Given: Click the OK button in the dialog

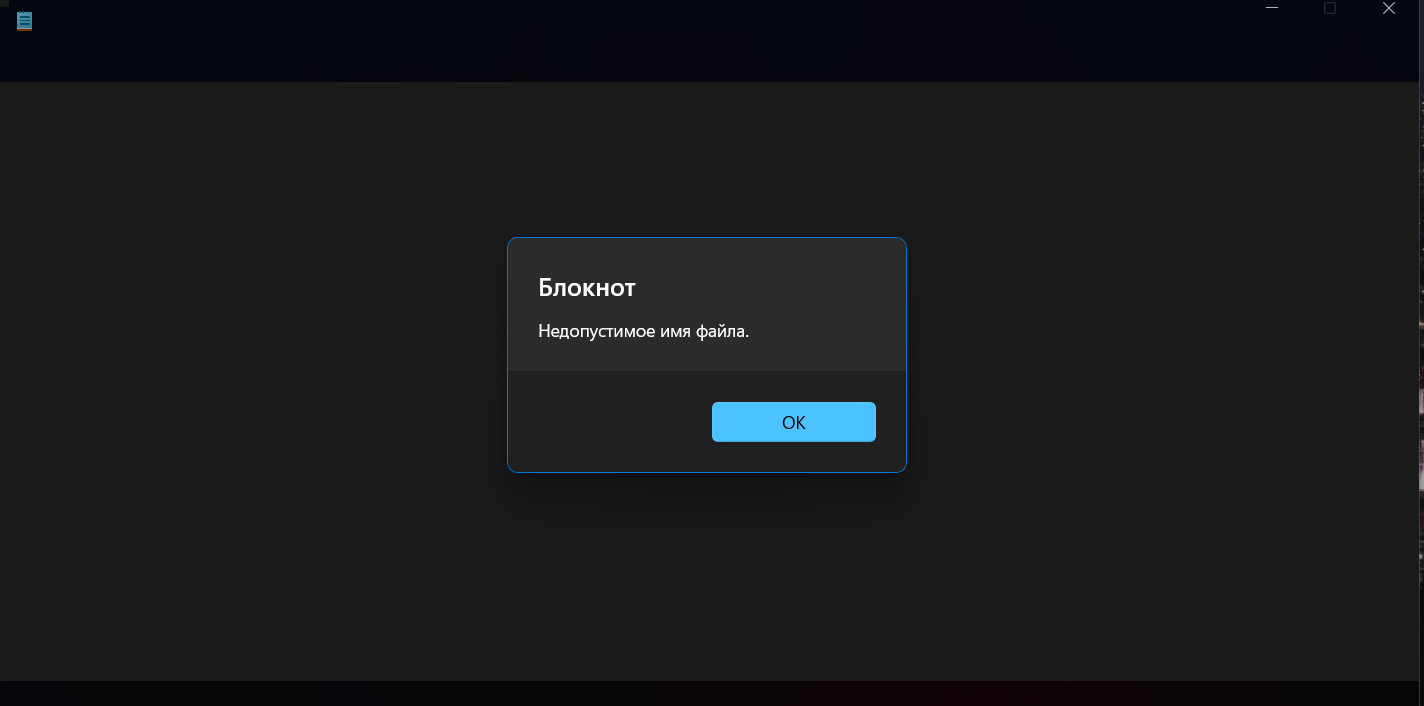Looking at the screenshot, I should [793, 422].
